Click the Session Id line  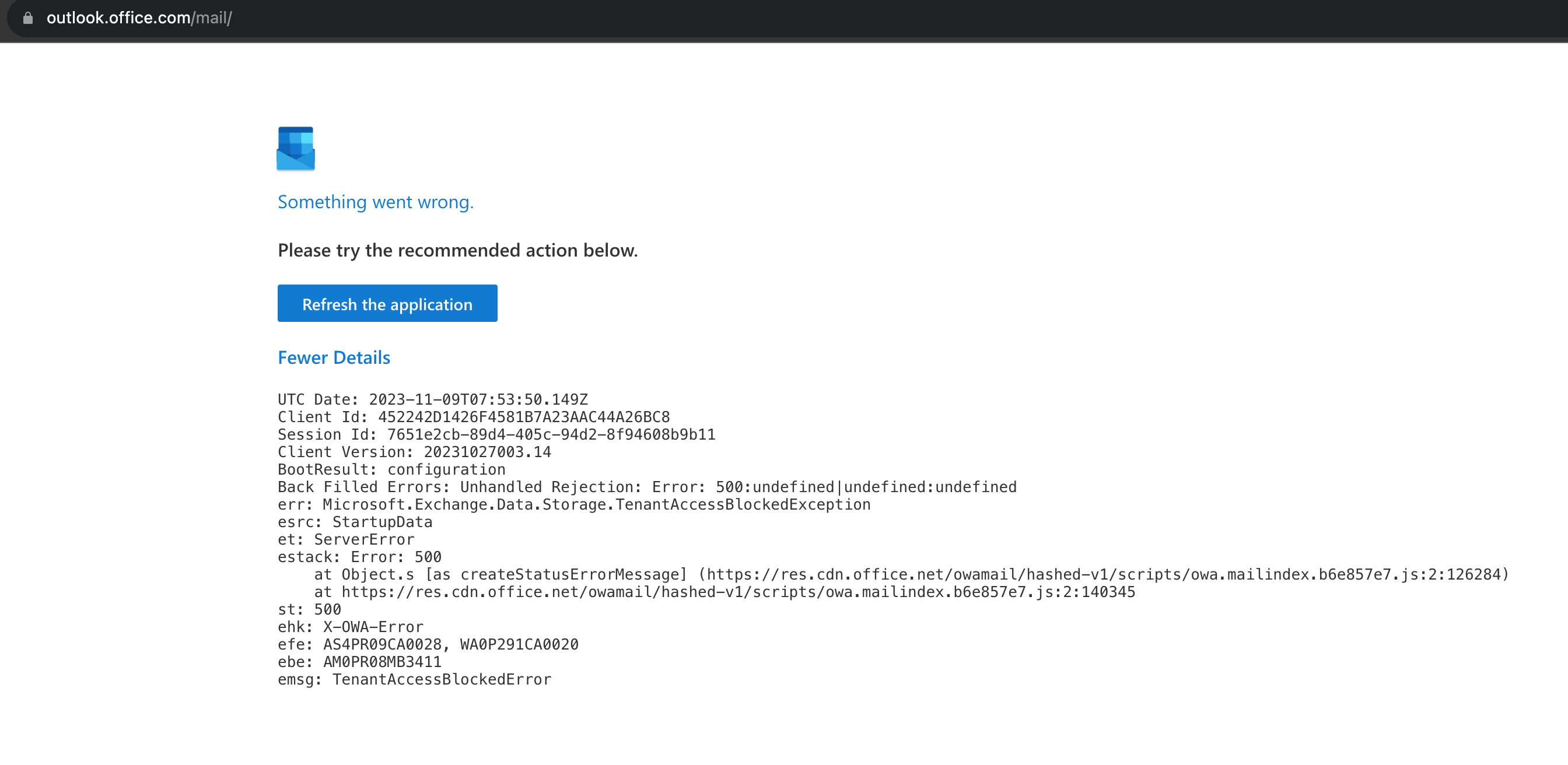click(496, 435)
